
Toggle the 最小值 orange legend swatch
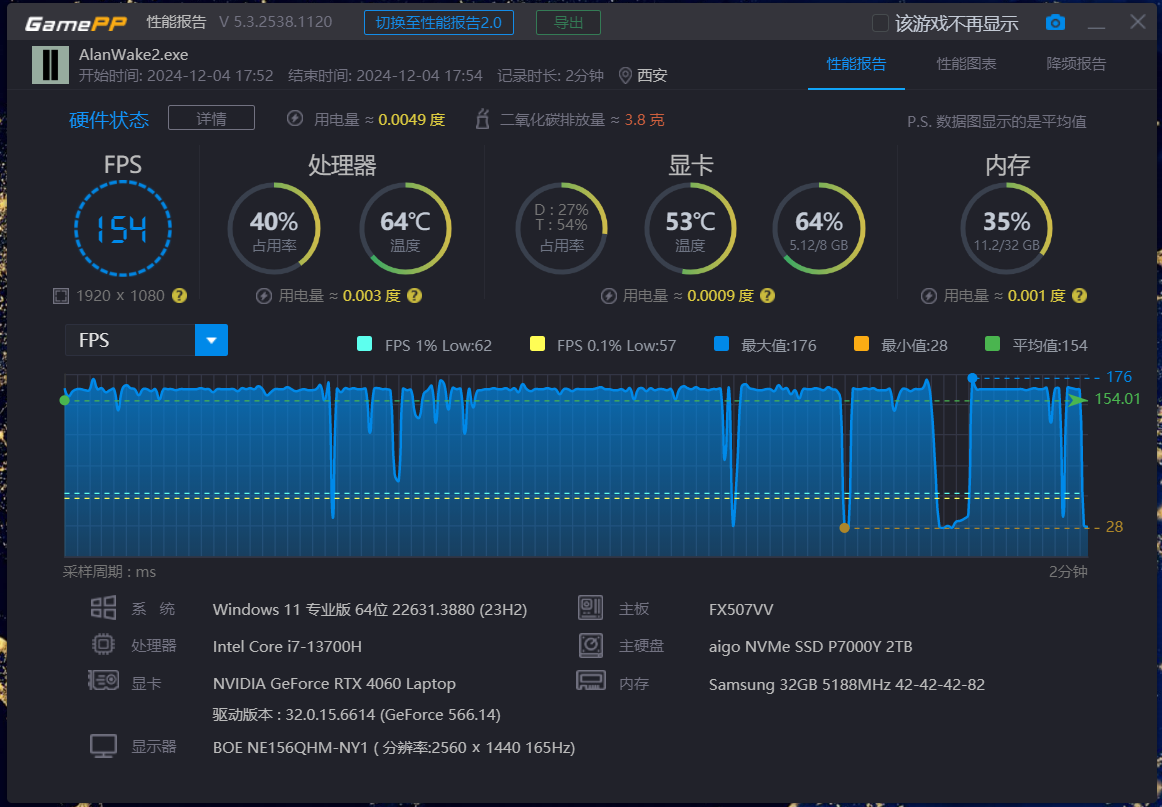click(861, 343)
